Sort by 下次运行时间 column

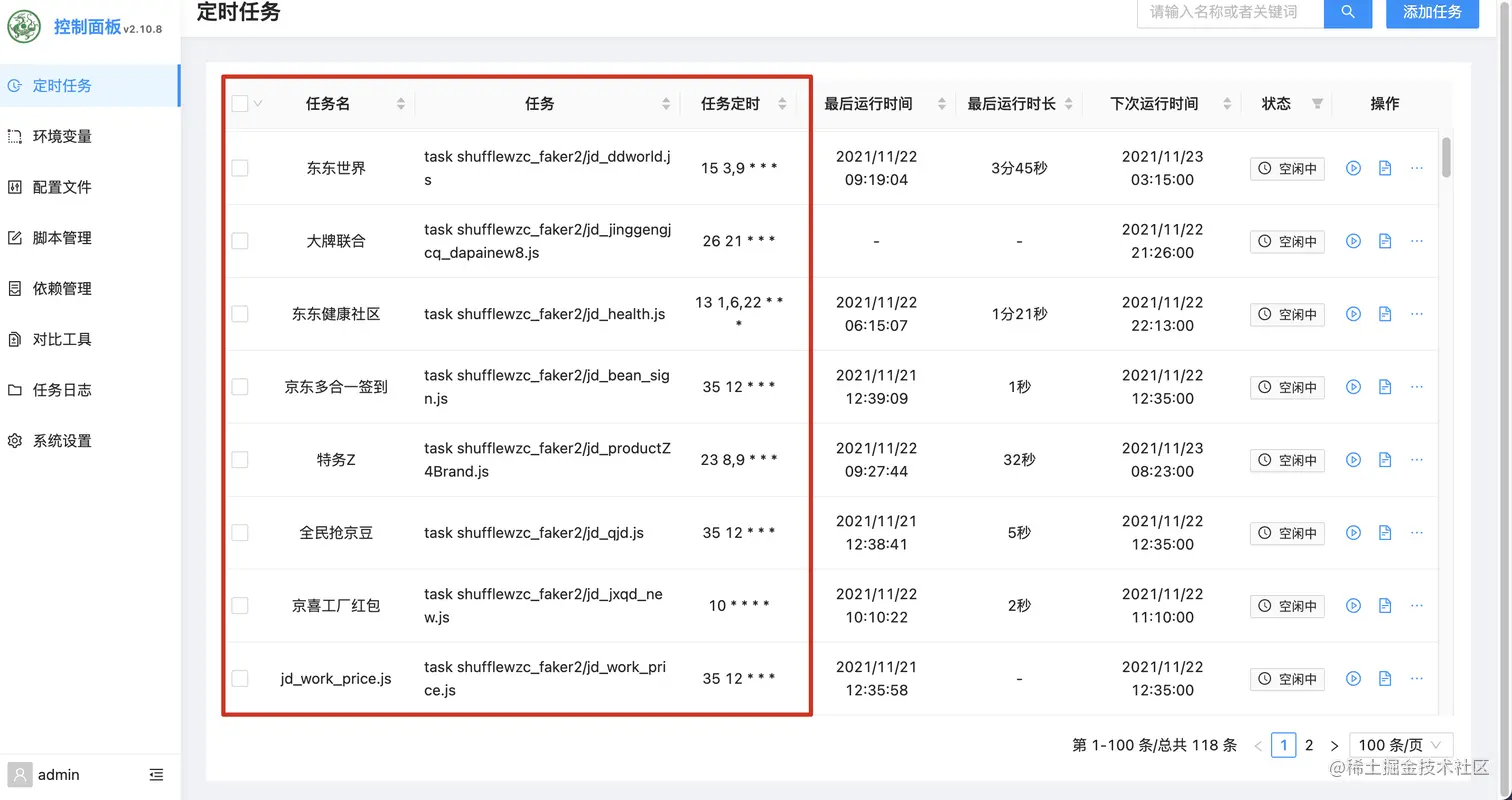tap(1226, 104)
